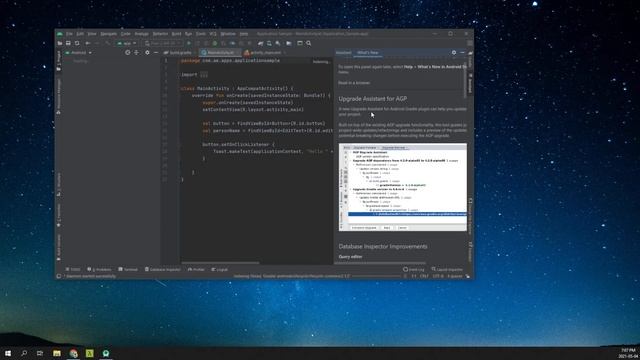Open the Gradle tool window on right edge
The image size is (640, 360).
pyautogui.click(x=470, y=60)
